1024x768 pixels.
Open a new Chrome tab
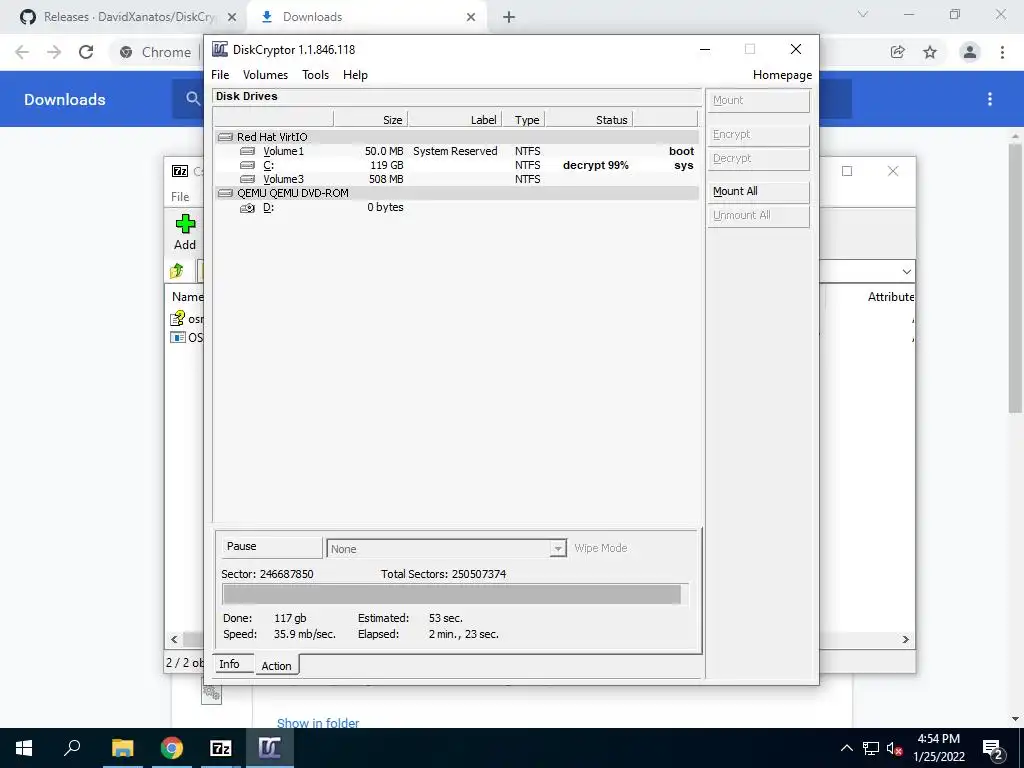[x=509, y=17]
